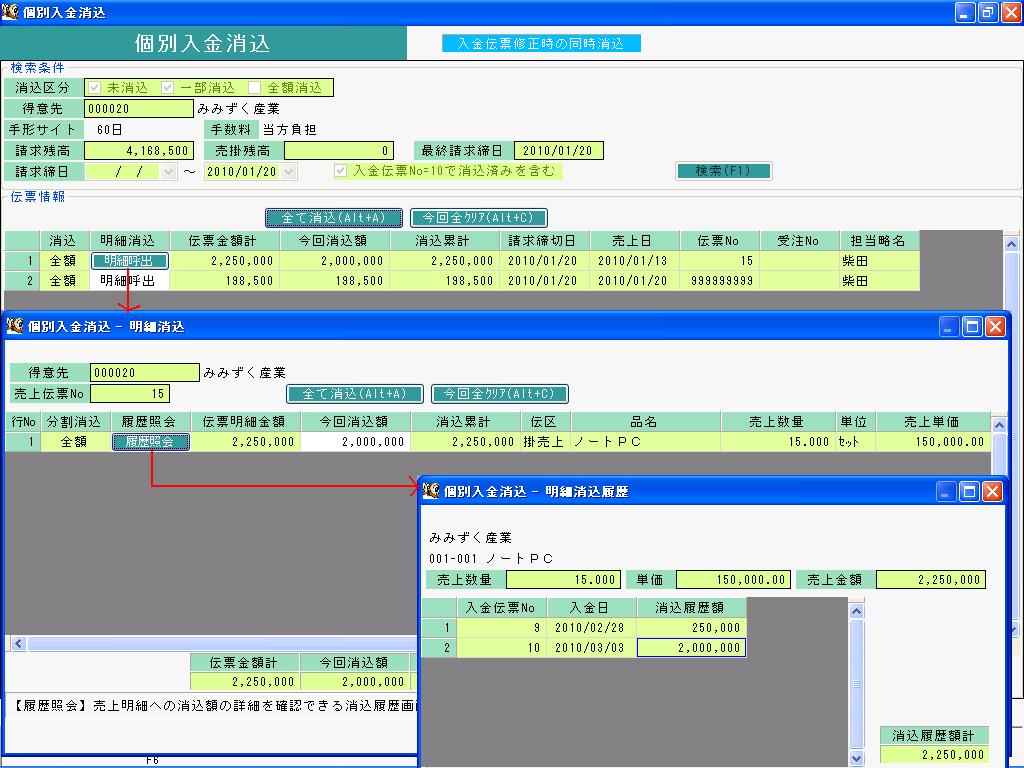Screen dimensions: 1024x768
Task: Click down arrow of history list scrollbar
Action: tap(856, 759)
